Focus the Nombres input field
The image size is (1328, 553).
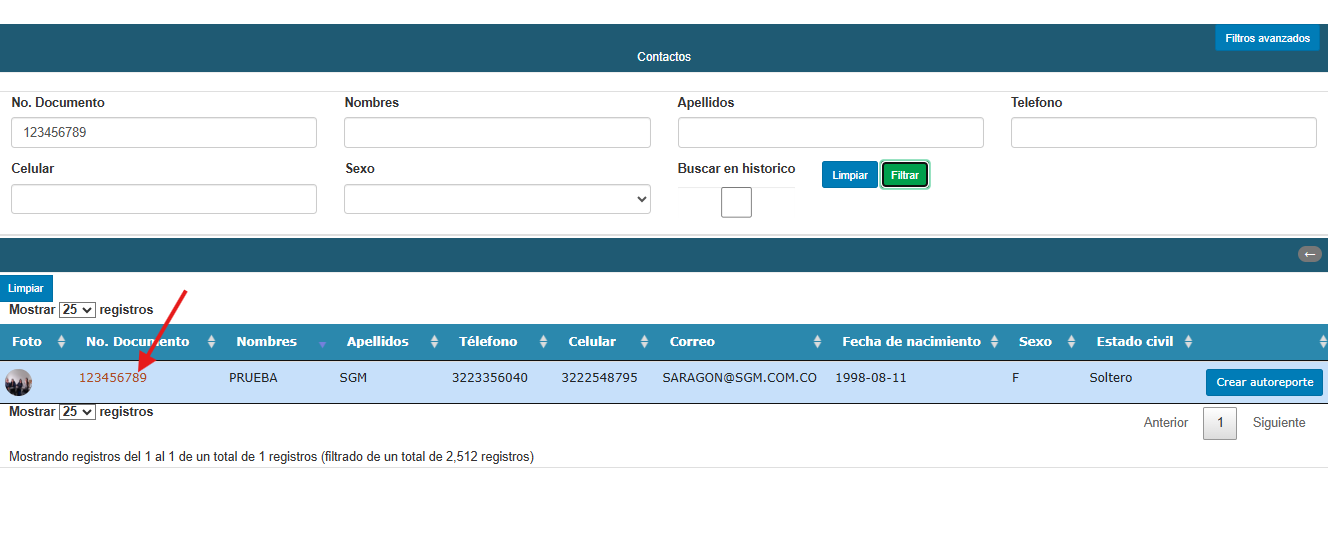(x=497, y=133)
